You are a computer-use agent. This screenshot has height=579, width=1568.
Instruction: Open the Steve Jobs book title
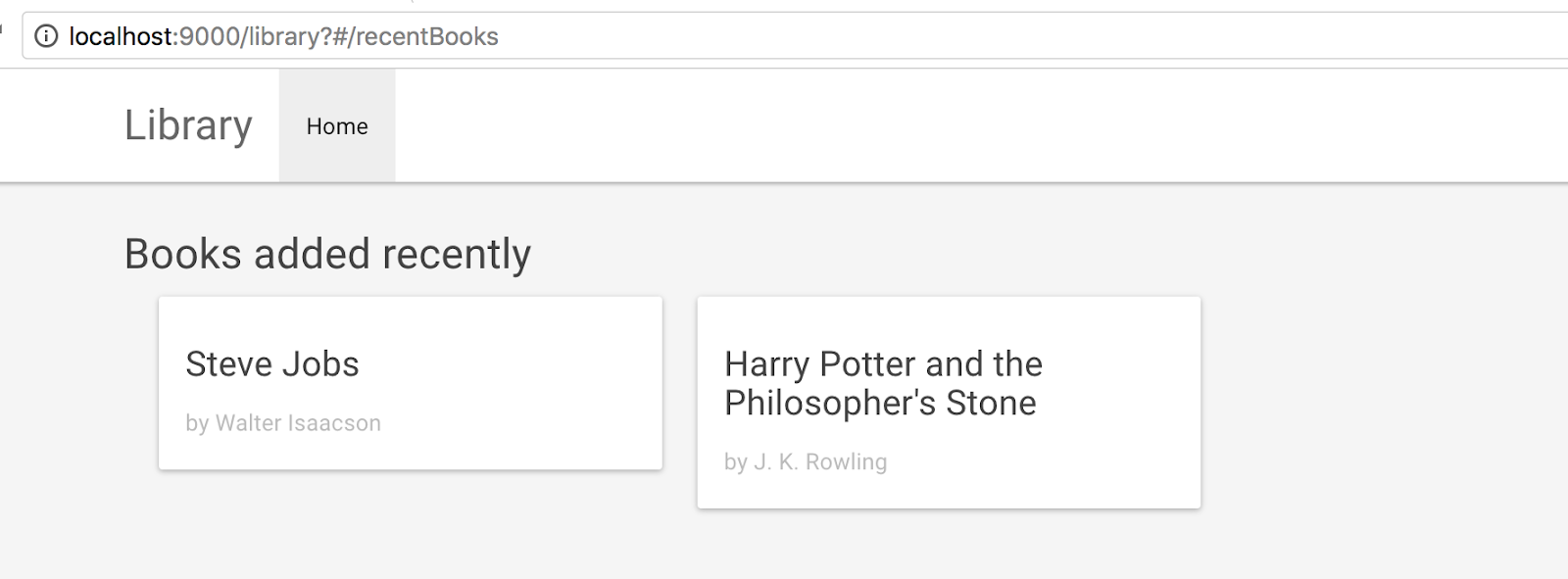coord(272,364)
